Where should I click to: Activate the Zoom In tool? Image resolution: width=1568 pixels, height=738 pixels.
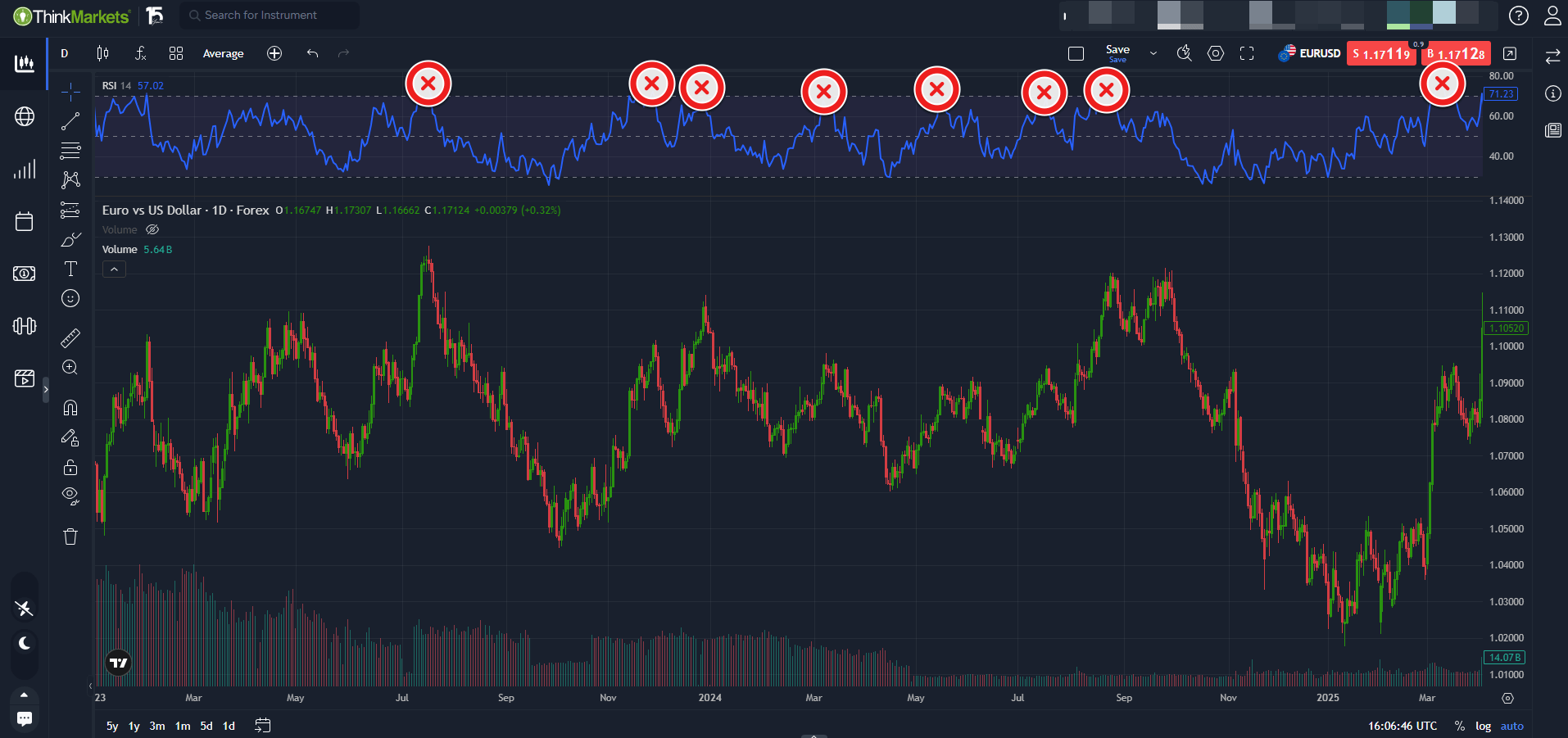[x=70, y=368]
